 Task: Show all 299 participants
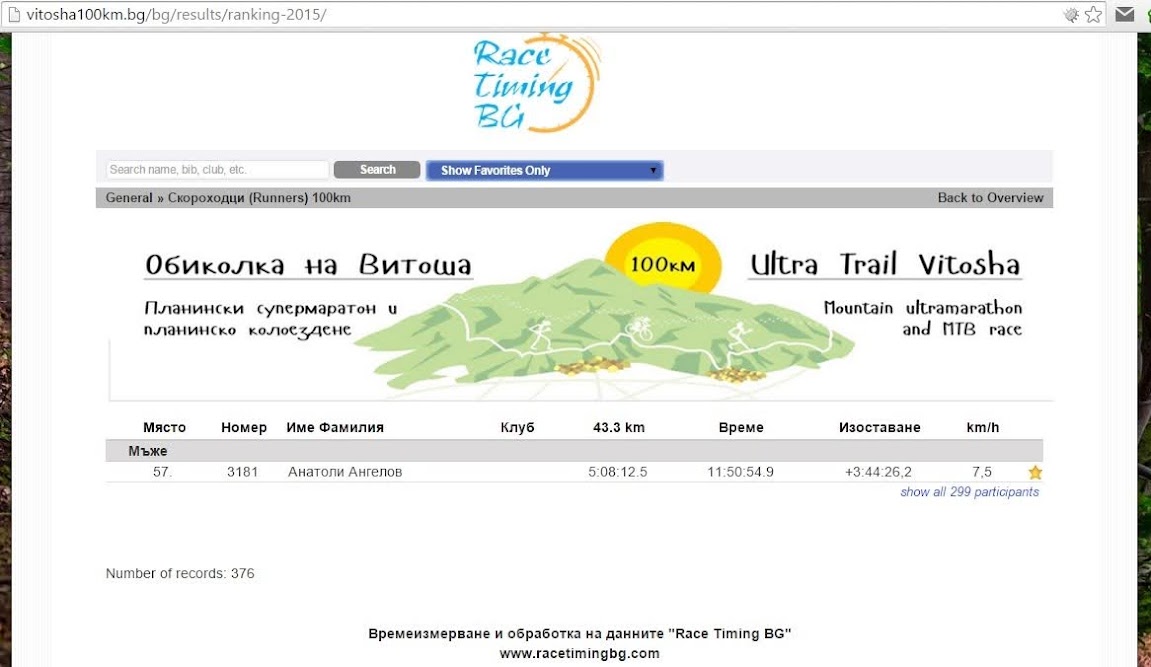(970, 492)
